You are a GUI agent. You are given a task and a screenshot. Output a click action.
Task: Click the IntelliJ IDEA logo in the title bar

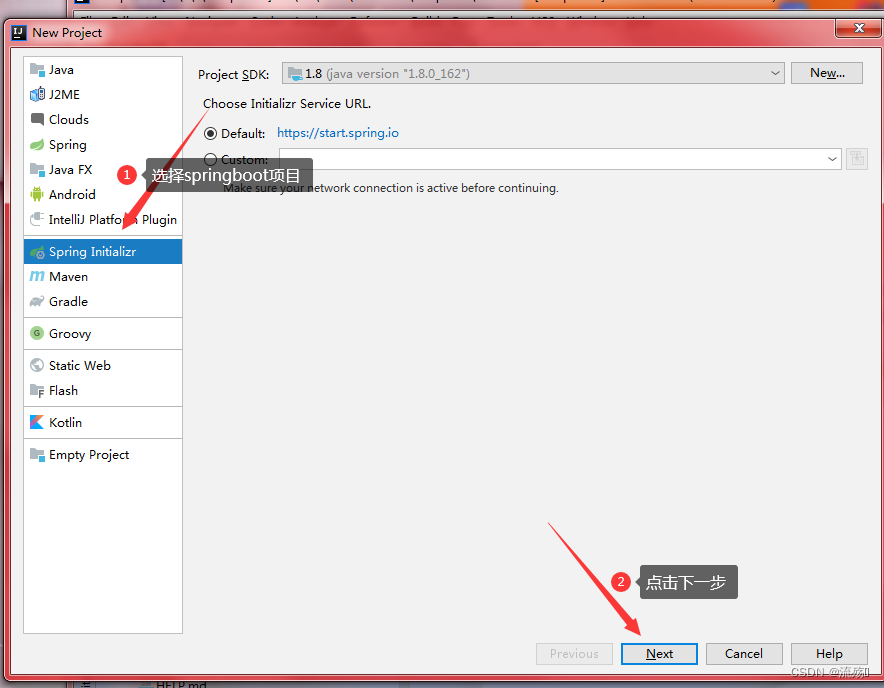click(19, 33)
